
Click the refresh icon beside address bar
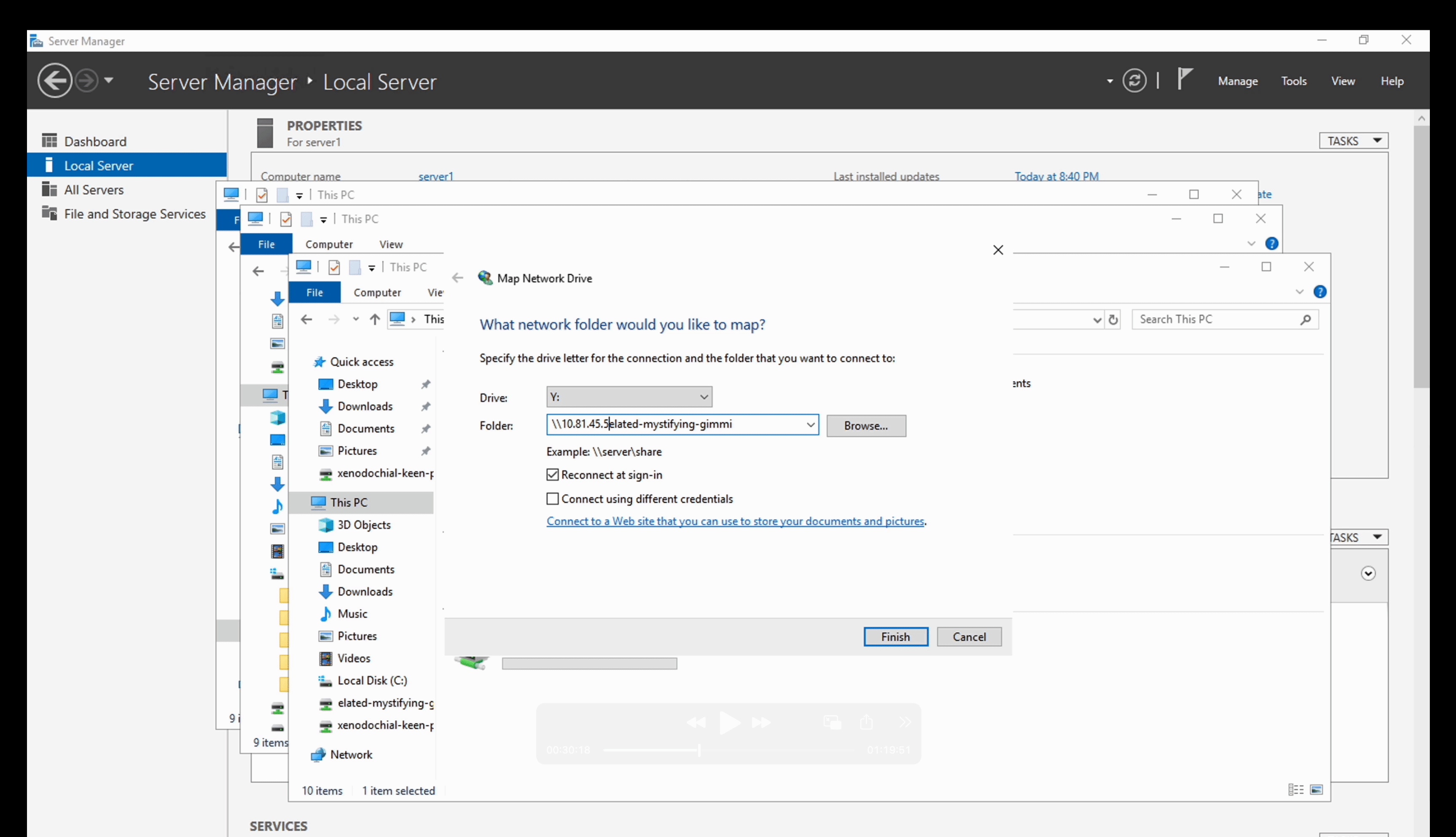coord(1113,319)
